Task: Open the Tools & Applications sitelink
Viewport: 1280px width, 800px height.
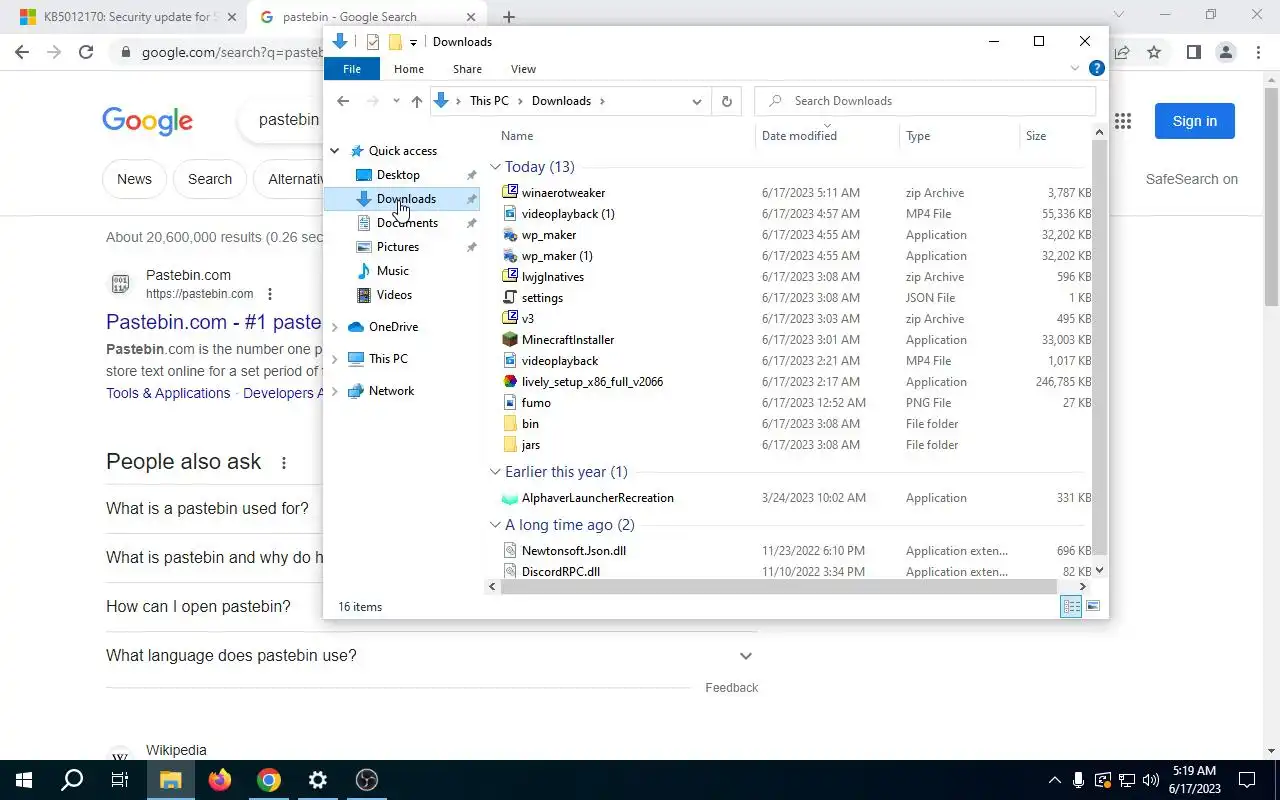Action: pos(168,393)
